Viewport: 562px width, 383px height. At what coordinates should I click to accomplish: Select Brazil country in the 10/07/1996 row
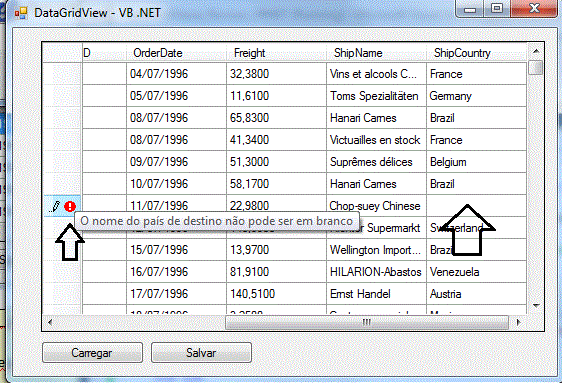click(476, 184)
